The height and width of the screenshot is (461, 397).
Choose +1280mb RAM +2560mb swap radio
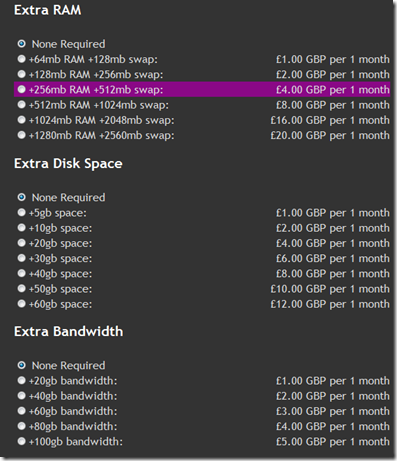coord(22,135)
